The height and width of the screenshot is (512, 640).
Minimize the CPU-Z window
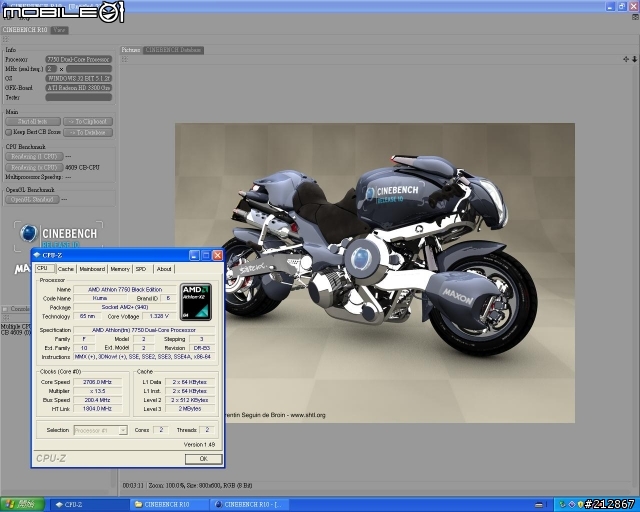(194, 256)
